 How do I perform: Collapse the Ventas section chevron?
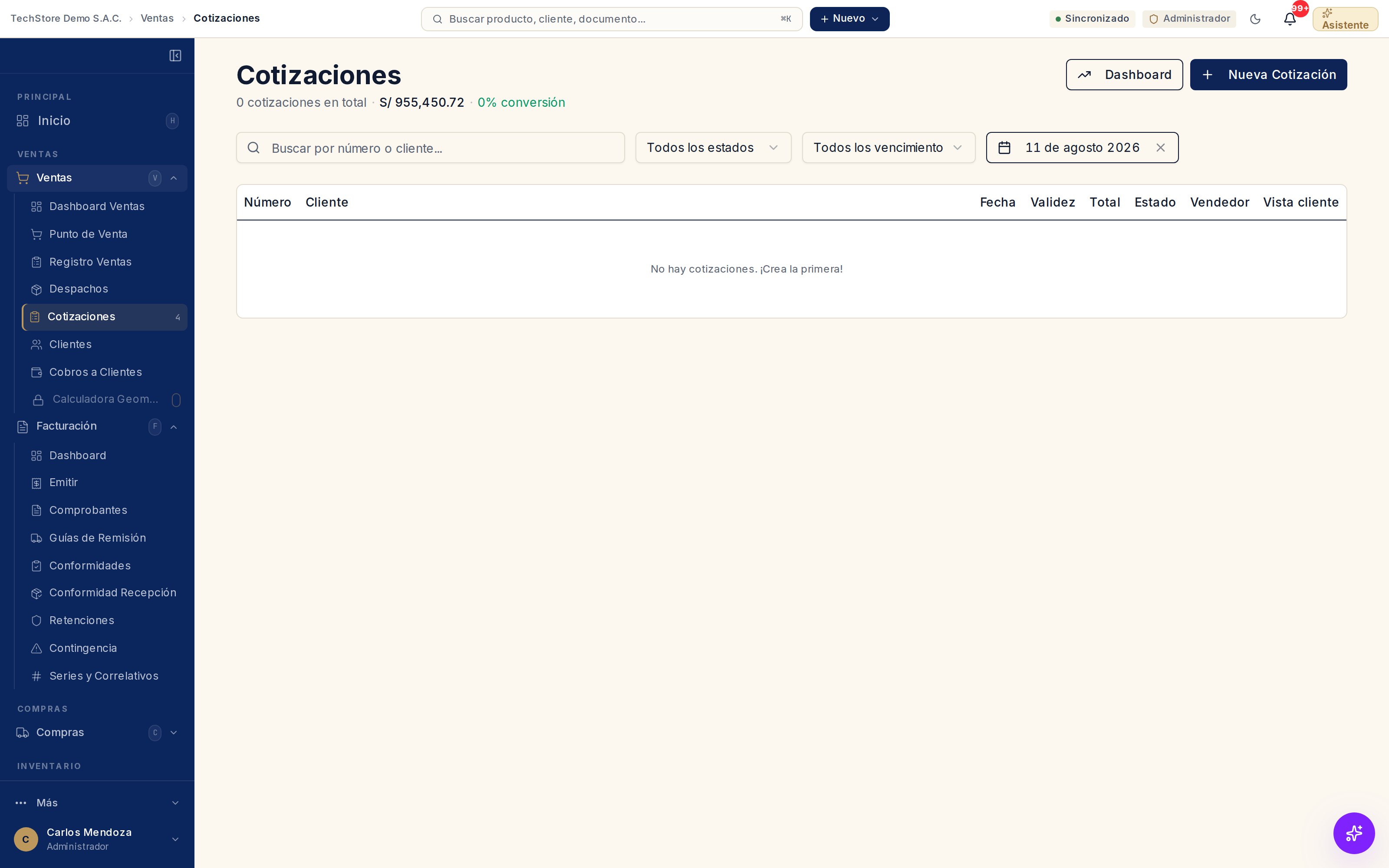point(174,178)
